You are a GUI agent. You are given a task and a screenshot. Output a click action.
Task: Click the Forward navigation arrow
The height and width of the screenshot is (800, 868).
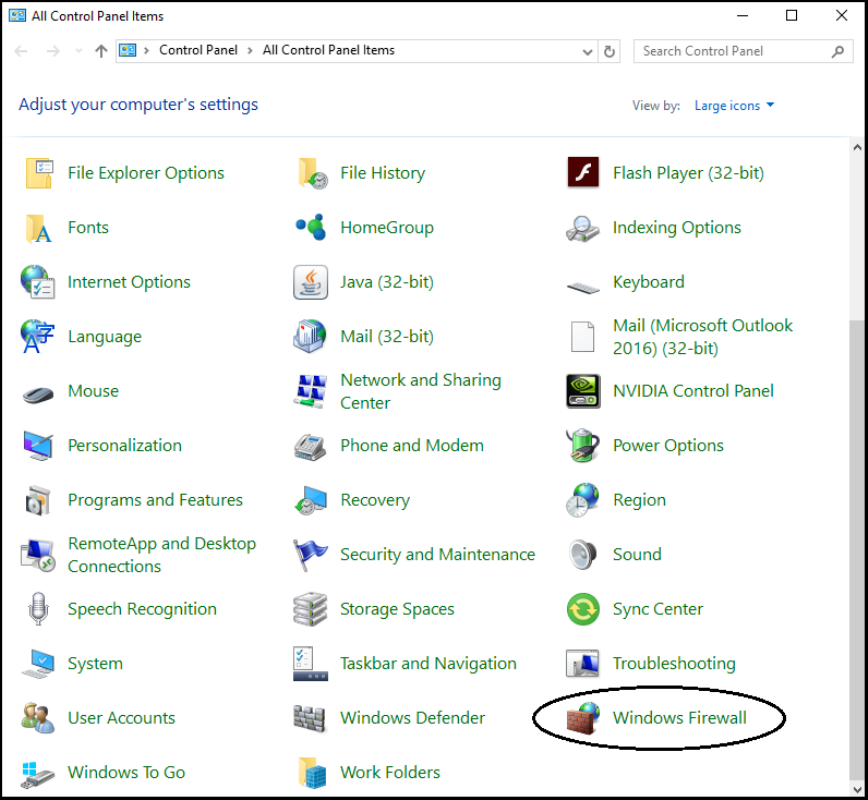53,51
